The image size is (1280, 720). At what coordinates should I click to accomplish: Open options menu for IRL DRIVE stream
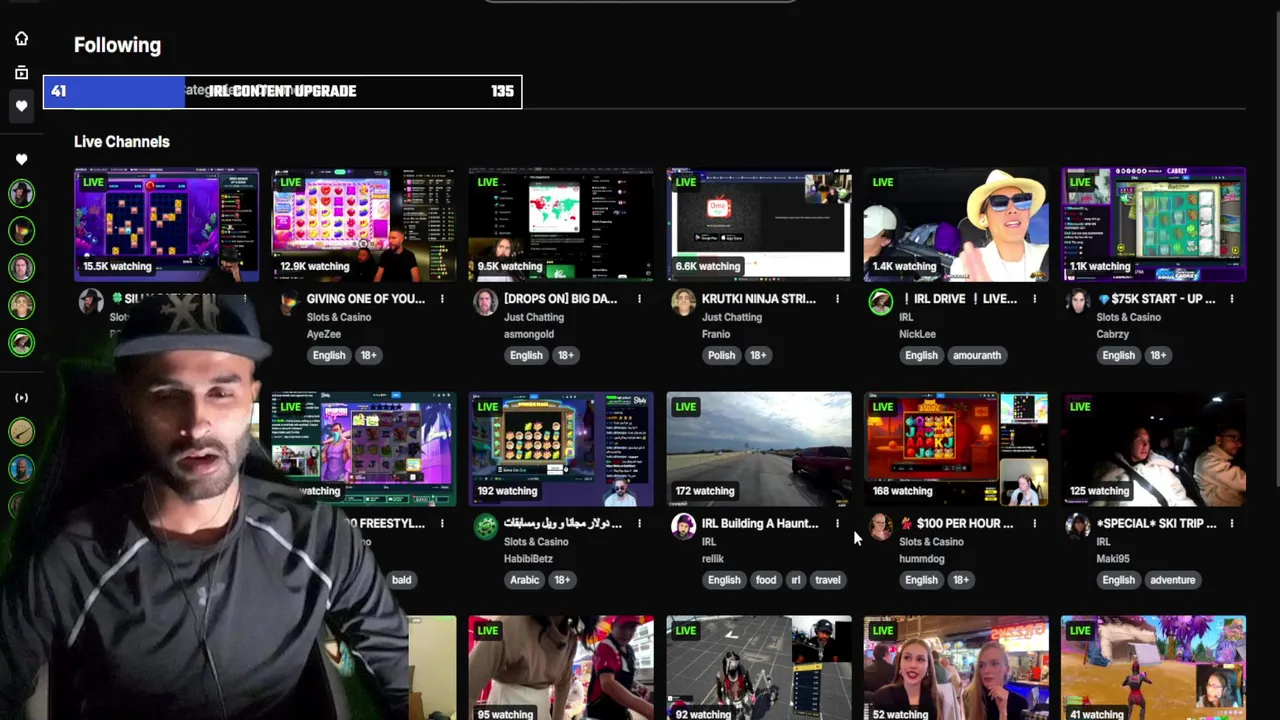1034,299
